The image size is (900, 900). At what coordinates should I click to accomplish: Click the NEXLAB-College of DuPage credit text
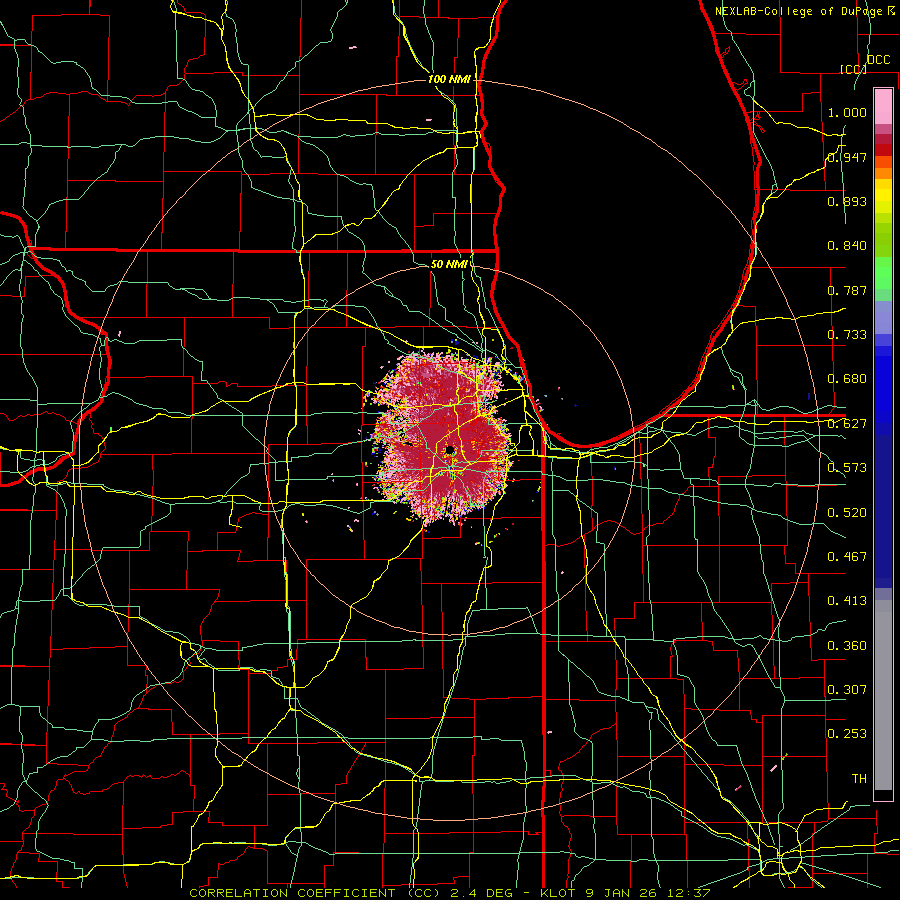point(800,11)
